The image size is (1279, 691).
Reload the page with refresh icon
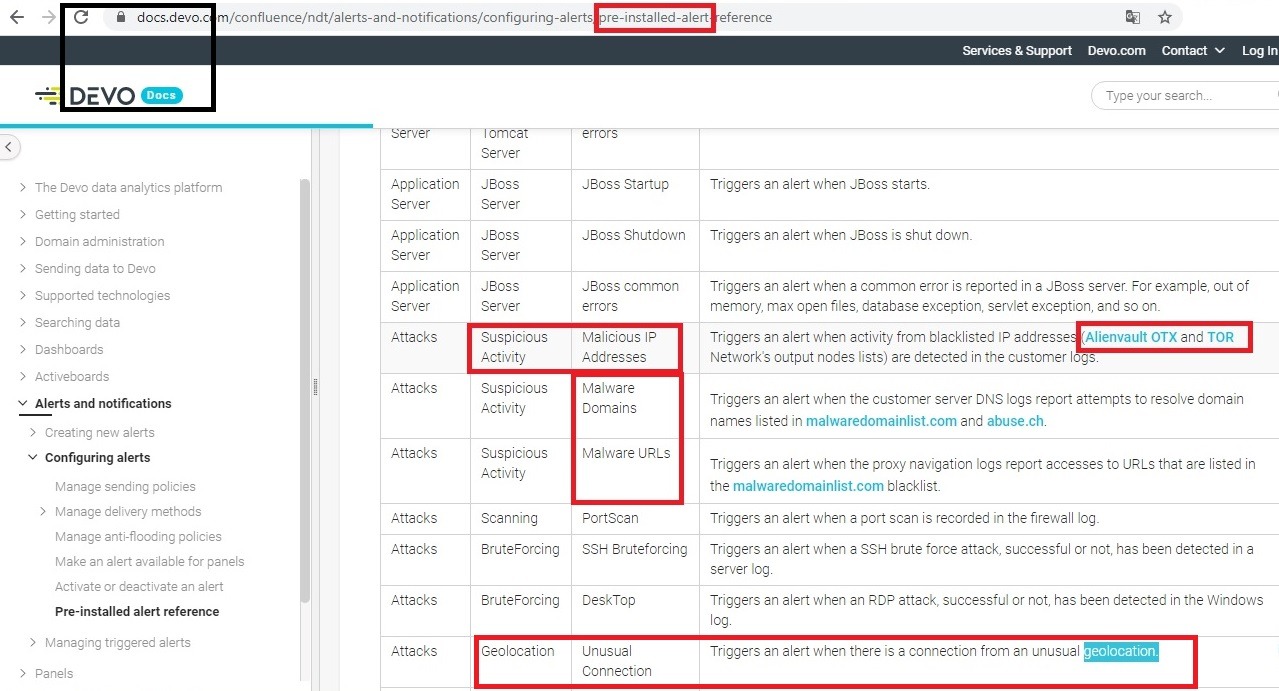click(82, 17)
